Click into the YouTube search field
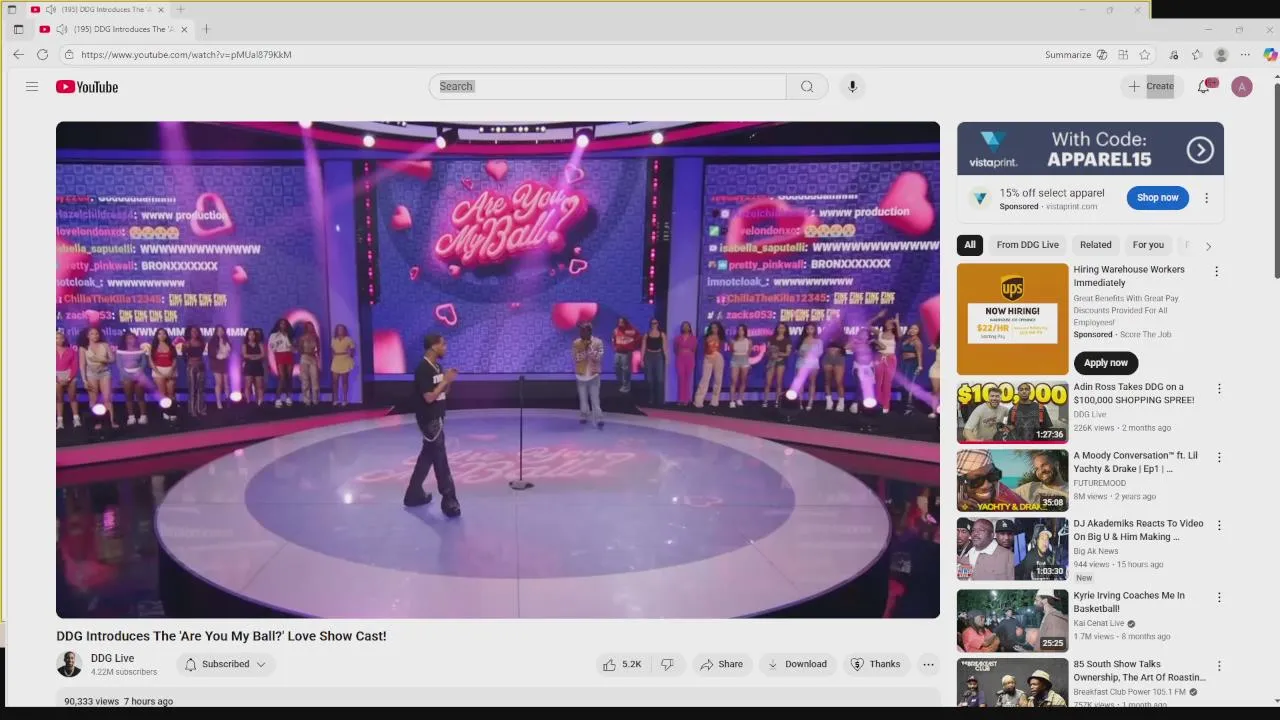The image size is (1280, 720). [608, 87]
